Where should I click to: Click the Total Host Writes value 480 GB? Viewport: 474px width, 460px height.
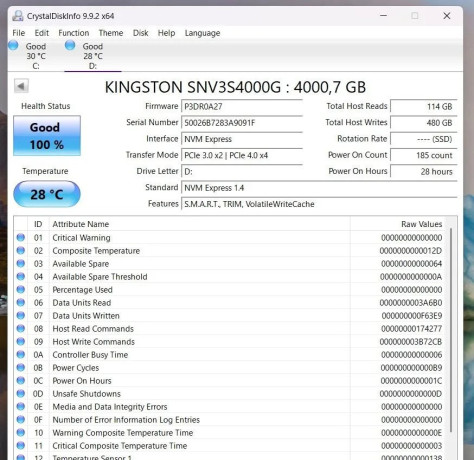point(424,123)
